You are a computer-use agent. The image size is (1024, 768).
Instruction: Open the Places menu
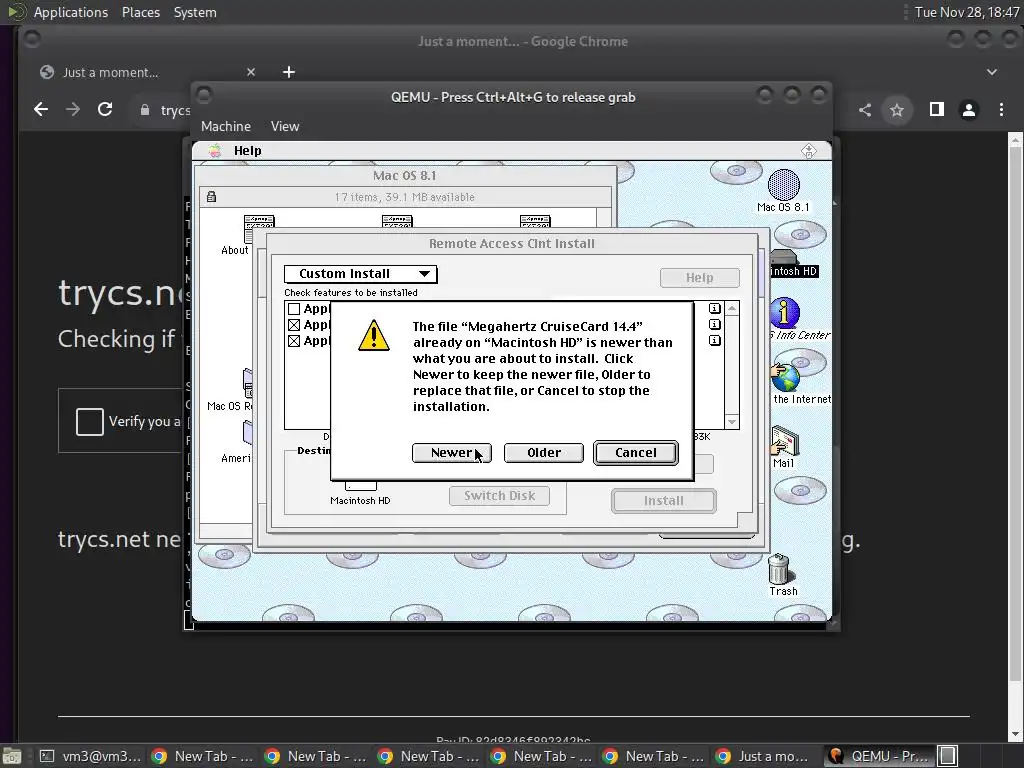140,12
